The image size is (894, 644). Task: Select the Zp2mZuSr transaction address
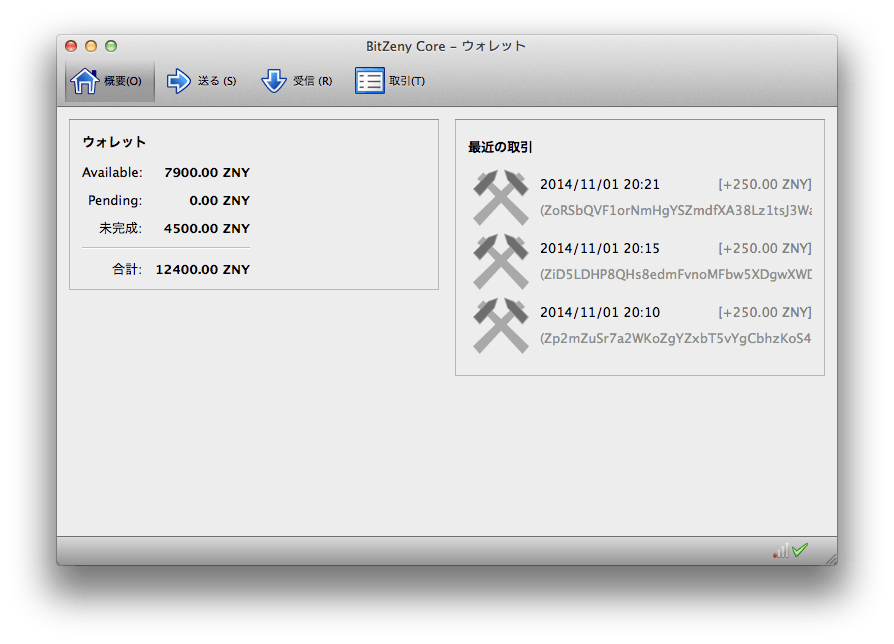[x=676, y=338]
